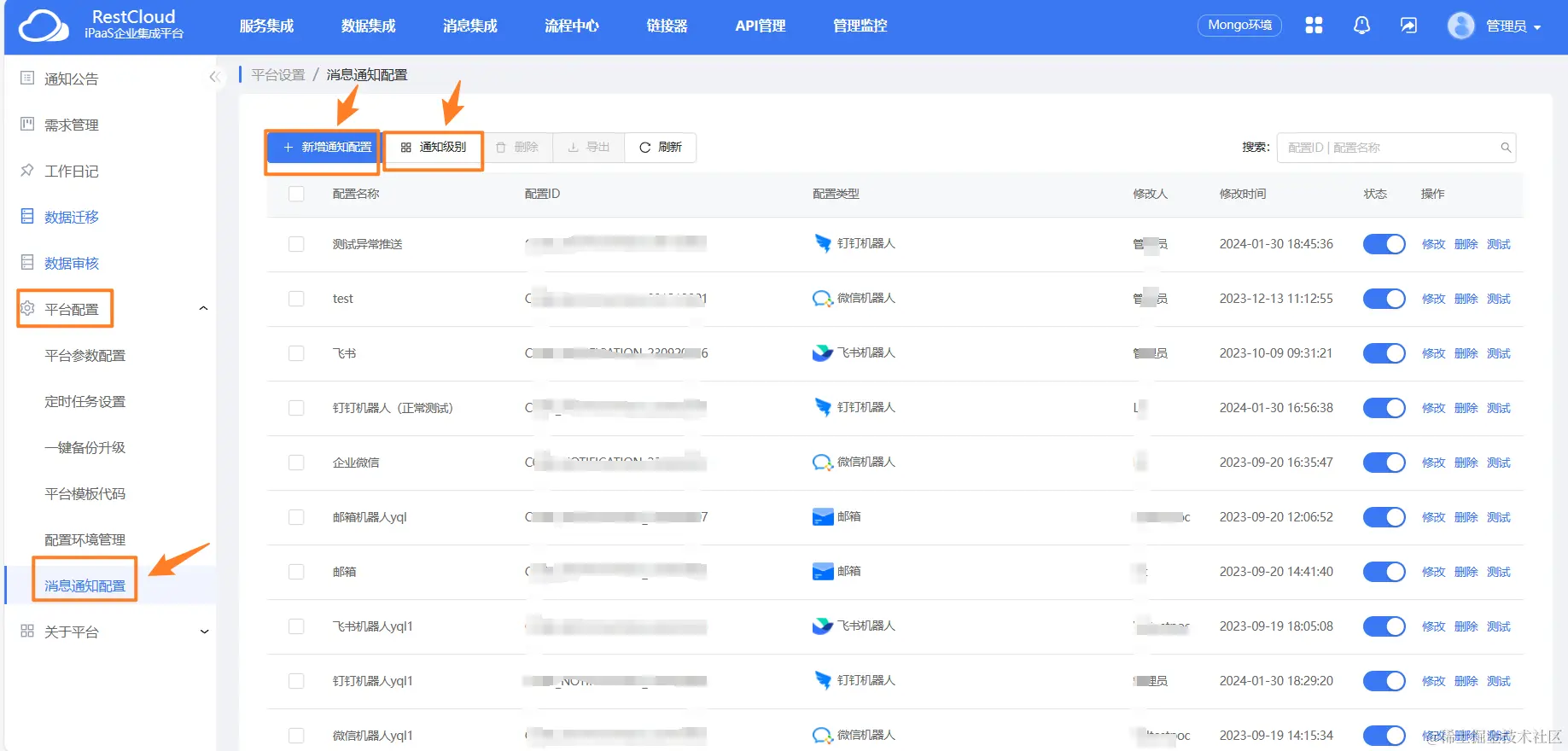The image size is (1568, 751).
Task: Click mailbox icon in 邮箱 row
Action: [x=823, y=572]
